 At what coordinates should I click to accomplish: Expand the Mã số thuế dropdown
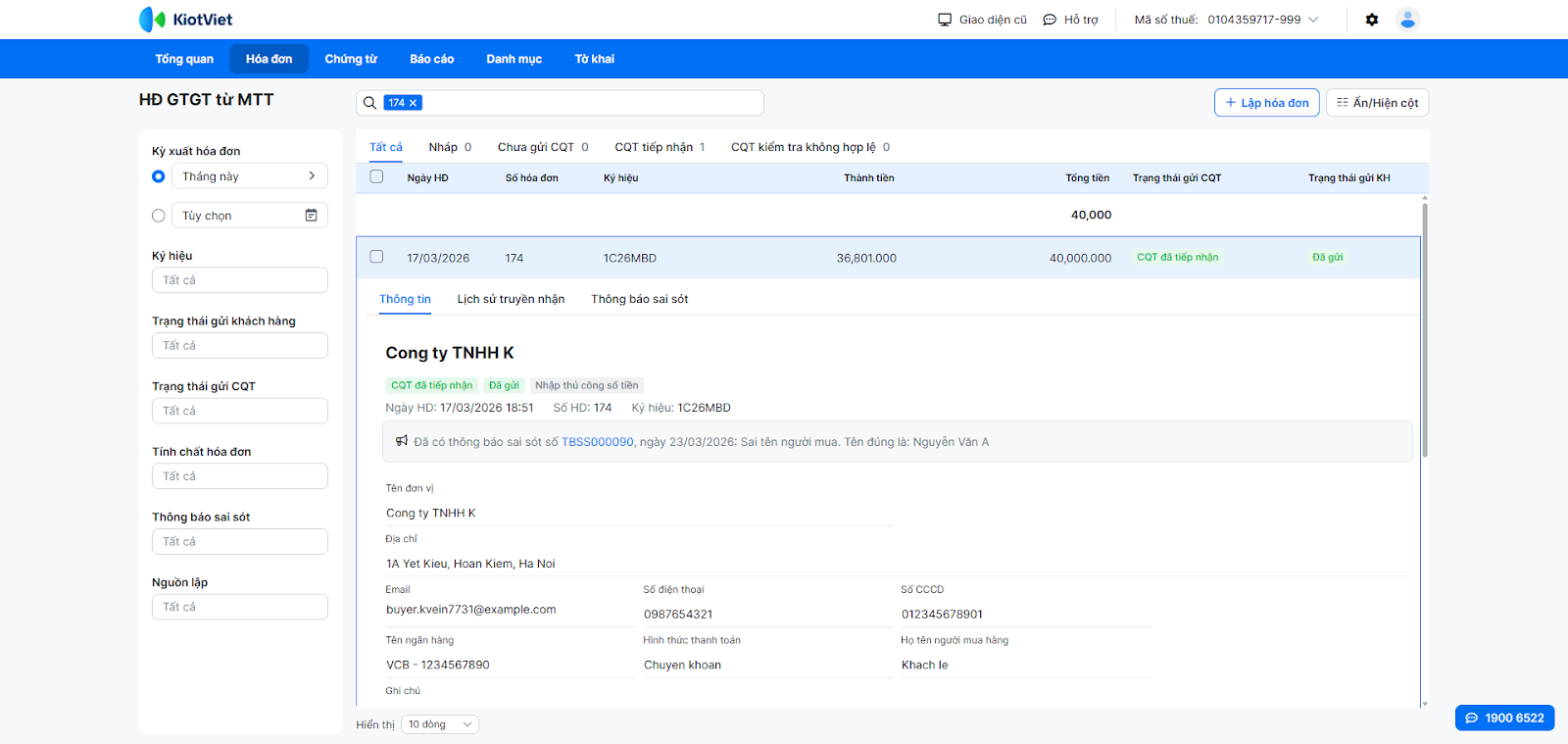coord(1313,20)
